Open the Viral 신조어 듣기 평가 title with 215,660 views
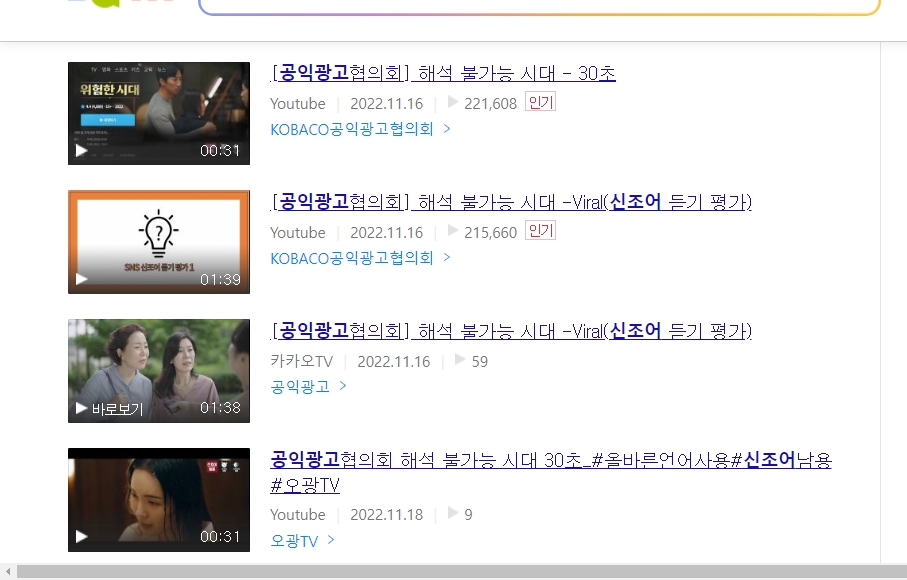Image resolution: width=907 pixels, height=580 pixels. [511, 202]
